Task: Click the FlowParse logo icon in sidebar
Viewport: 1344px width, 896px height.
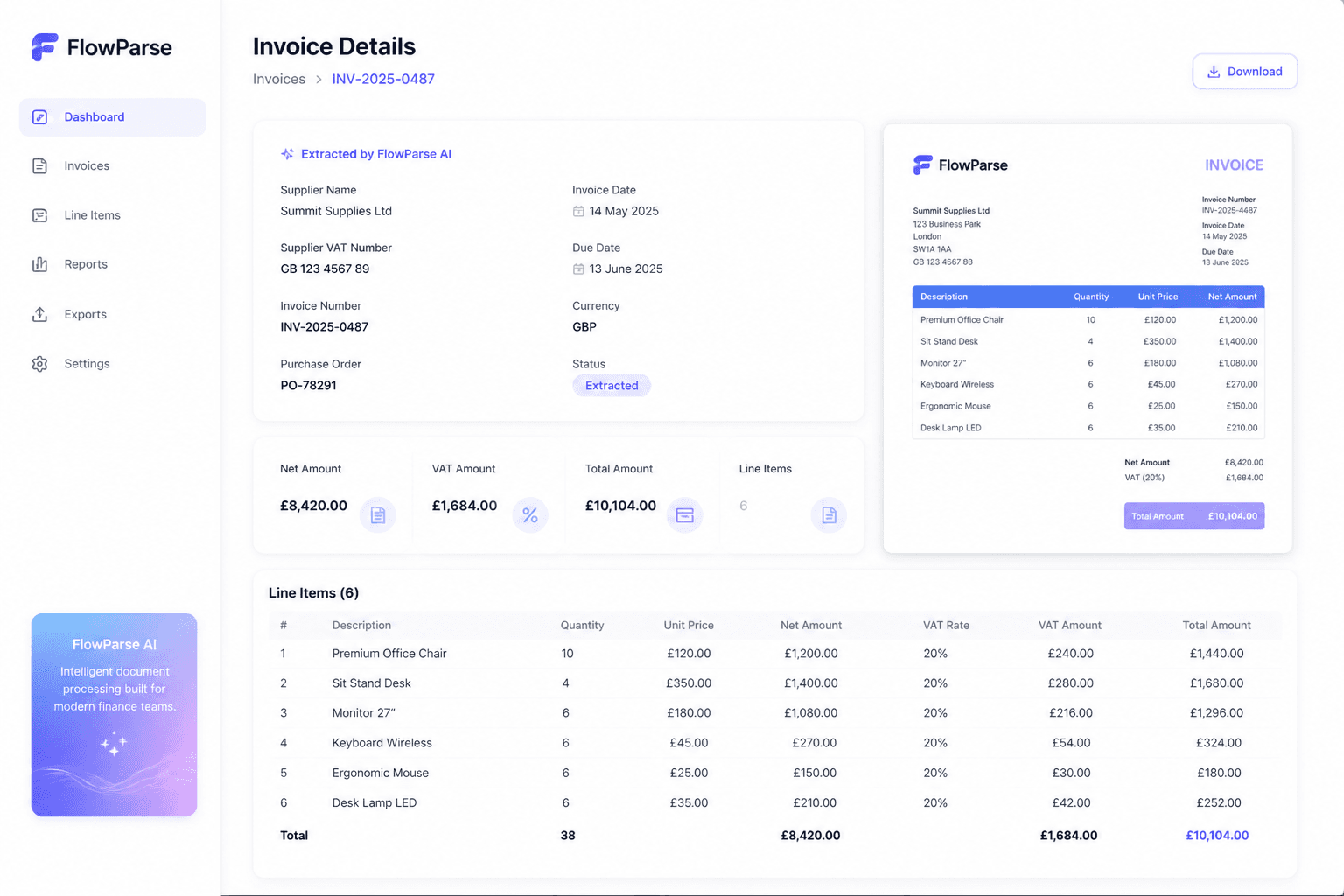Action: (45, 47)
